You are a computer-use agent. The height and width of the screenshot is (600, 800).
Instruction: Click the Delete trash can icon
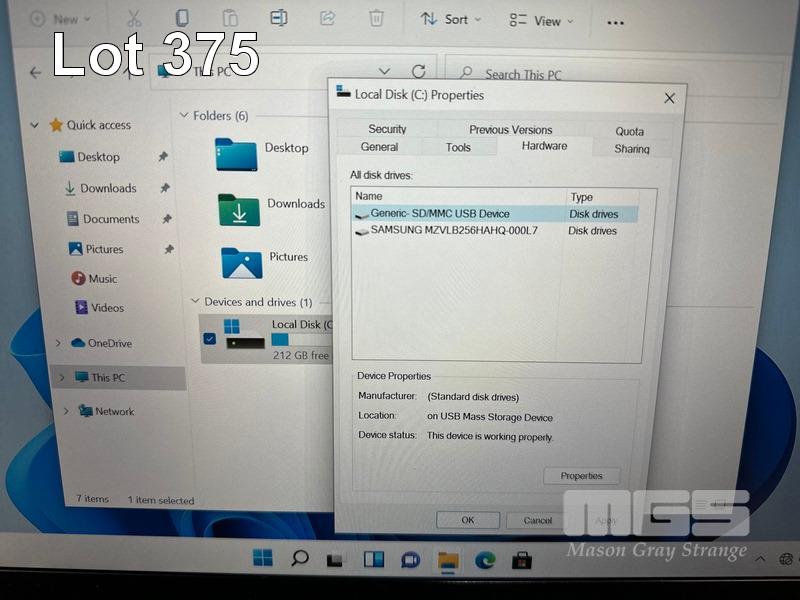coord(376,19)
